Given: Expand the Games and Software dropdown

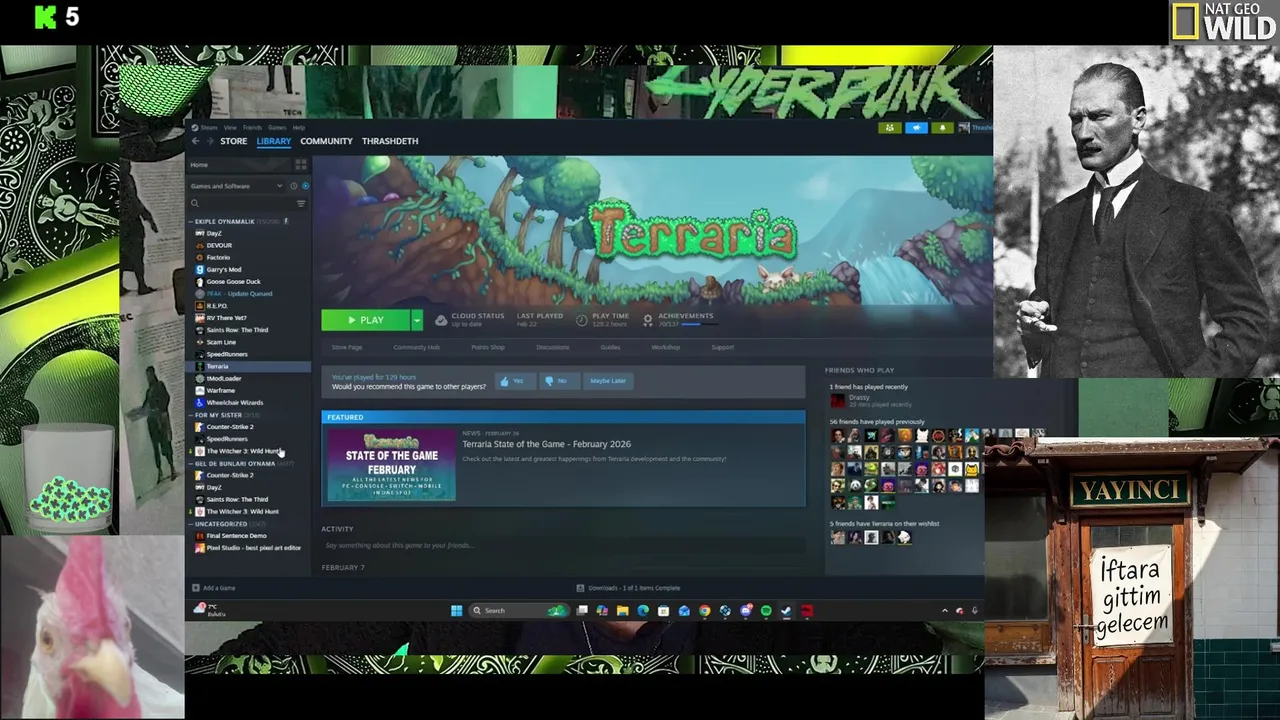Looking at the screenshot, I should pyautogui.click(x=236, y=186).
